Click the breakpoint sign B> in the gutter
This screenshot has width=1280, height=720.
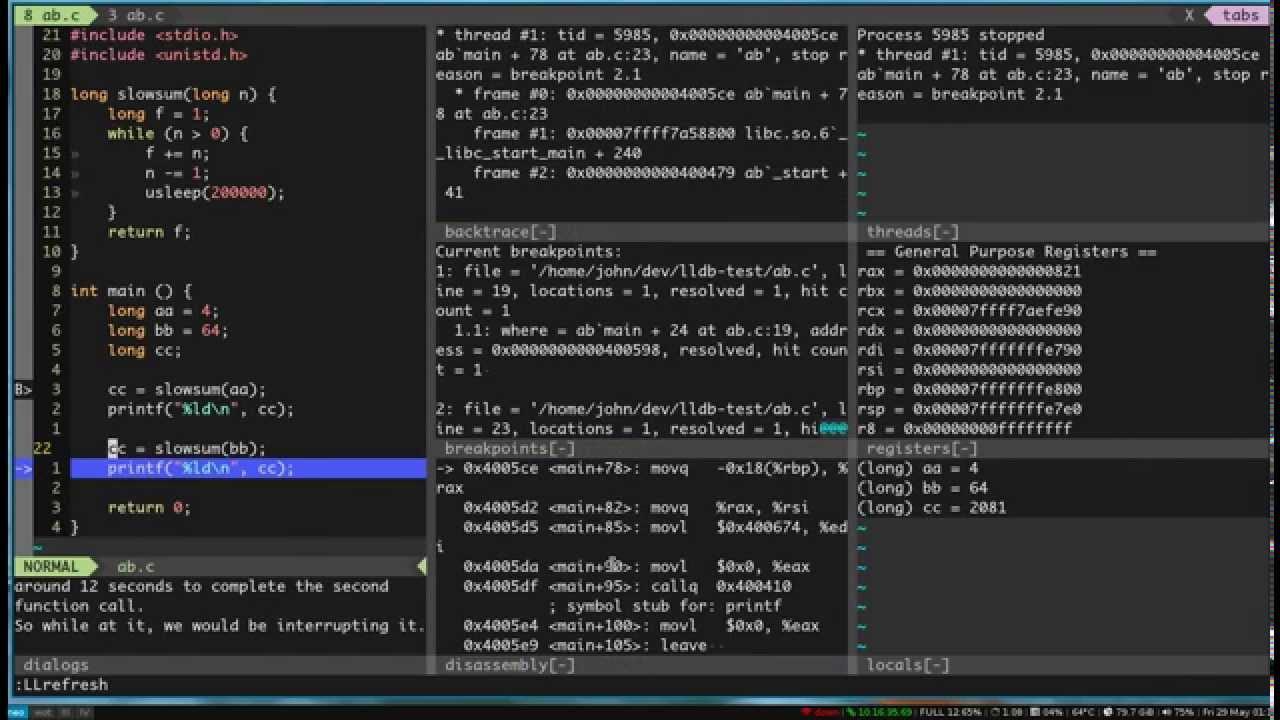pyautogui.click(x=20, y=389)
